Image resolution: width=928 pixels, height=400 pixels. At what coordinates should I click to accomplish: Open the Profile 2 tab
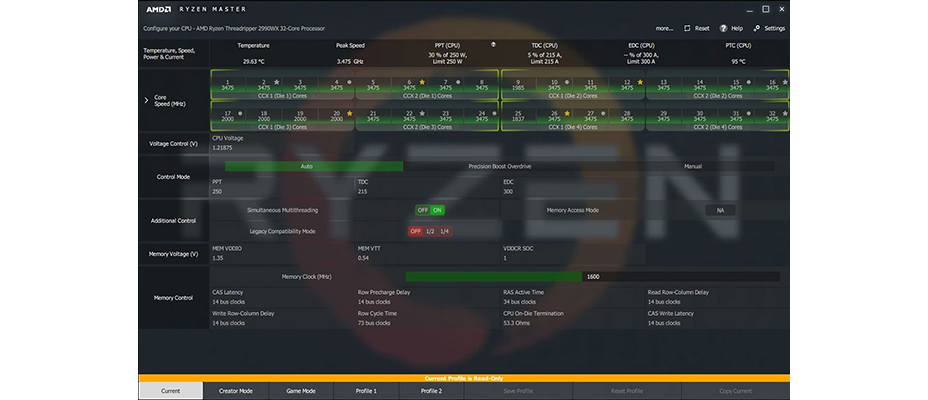(431, 391)
